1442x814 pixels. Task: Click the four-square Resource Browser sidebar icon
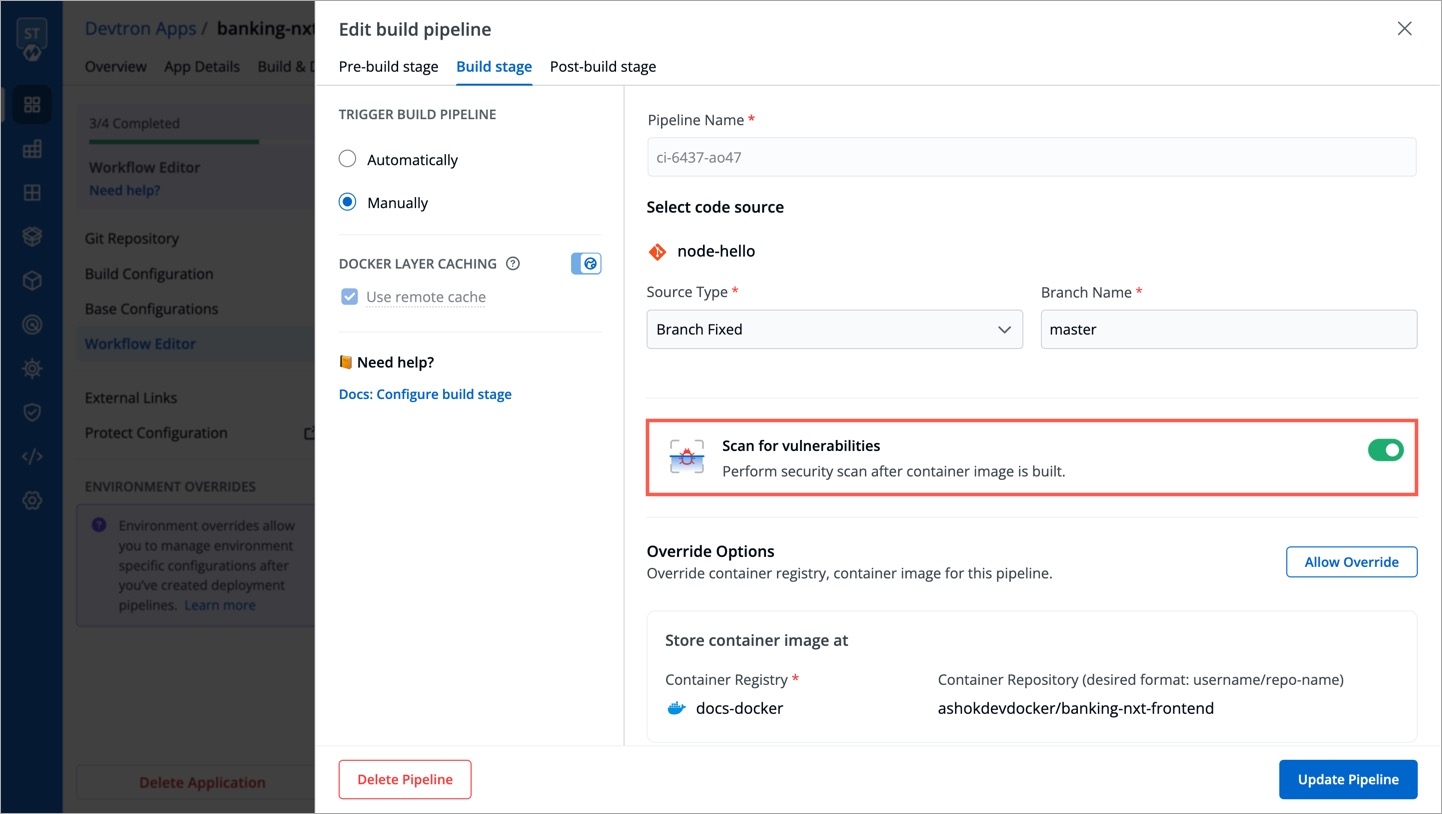pos(32,192)
